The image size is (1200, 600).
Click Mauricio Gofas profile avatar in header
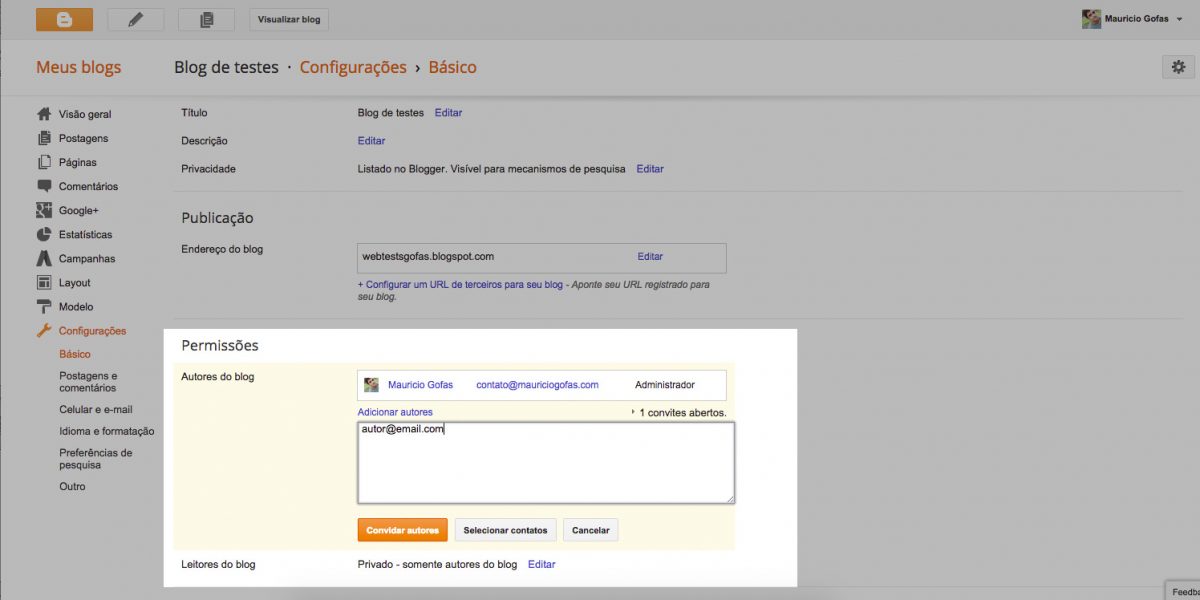pyautogui.click(x=1091, y=19)
